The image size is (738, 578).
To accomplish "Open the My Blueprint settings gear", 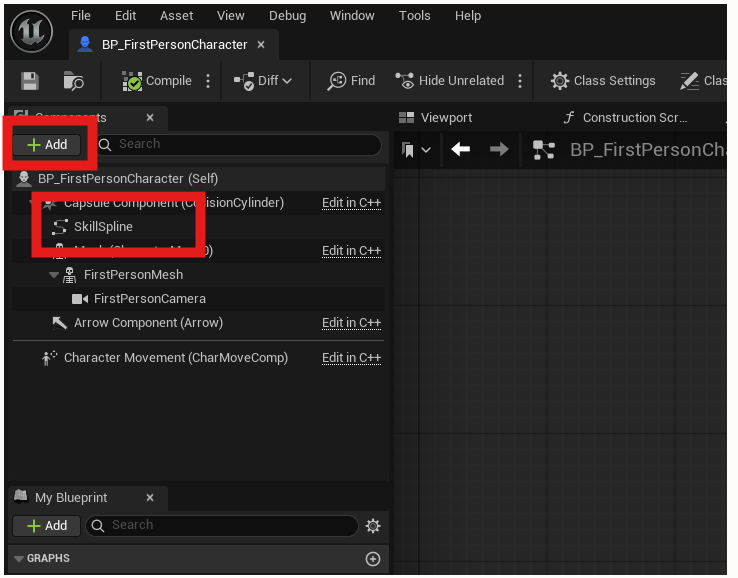I will coord(373,526).
